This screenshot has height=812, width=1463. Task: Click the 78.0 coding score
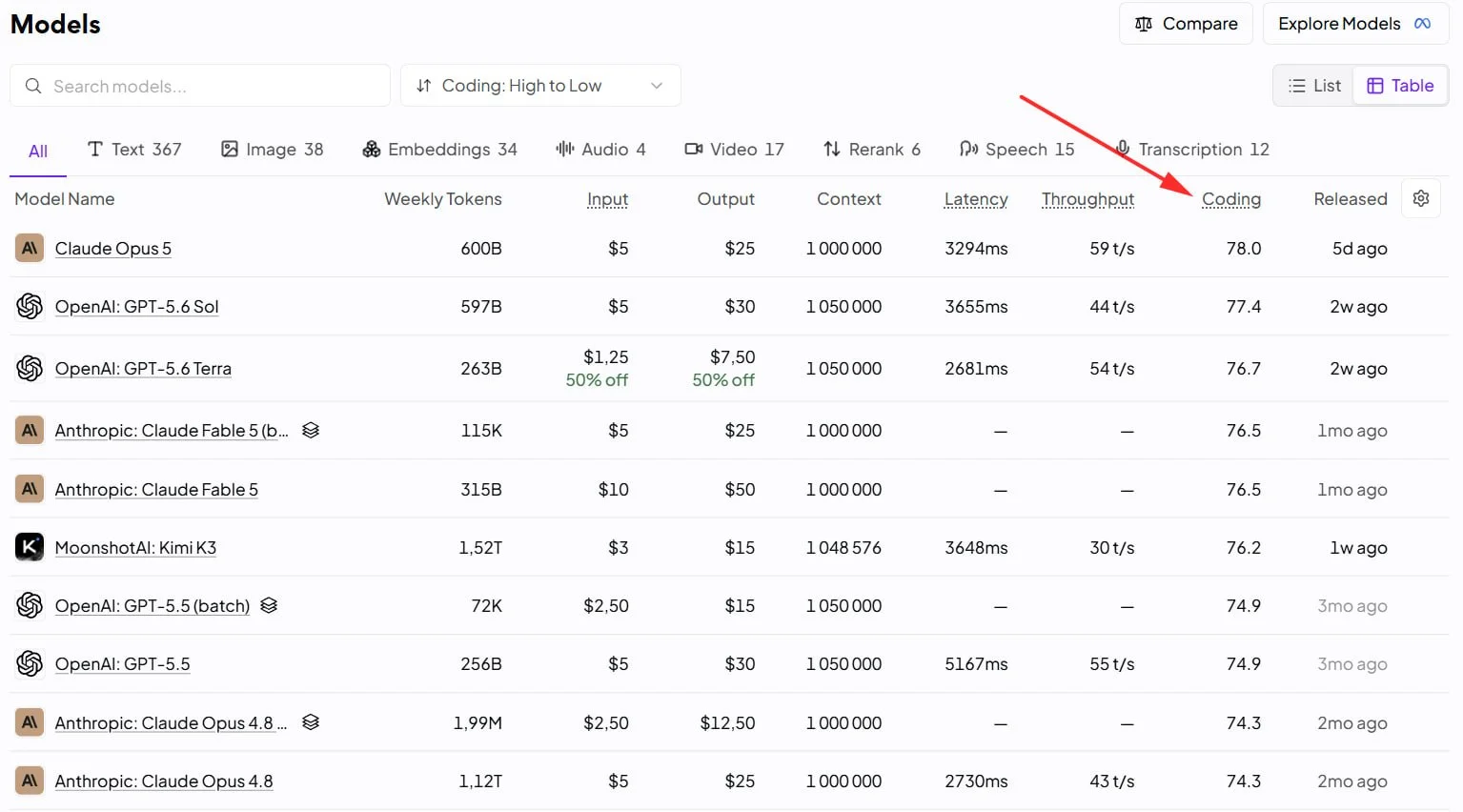pyautogui.click(x=1244, y=249)
